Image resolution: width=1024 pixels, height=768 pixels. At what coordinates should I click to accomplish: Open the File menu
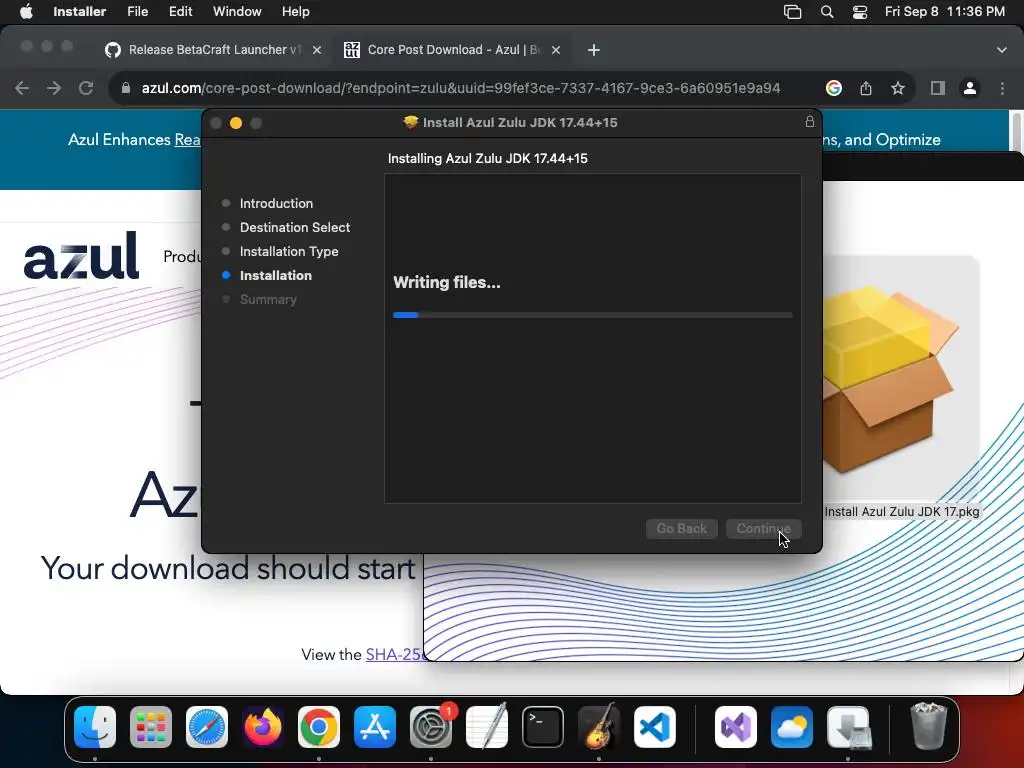click(137, 12)
